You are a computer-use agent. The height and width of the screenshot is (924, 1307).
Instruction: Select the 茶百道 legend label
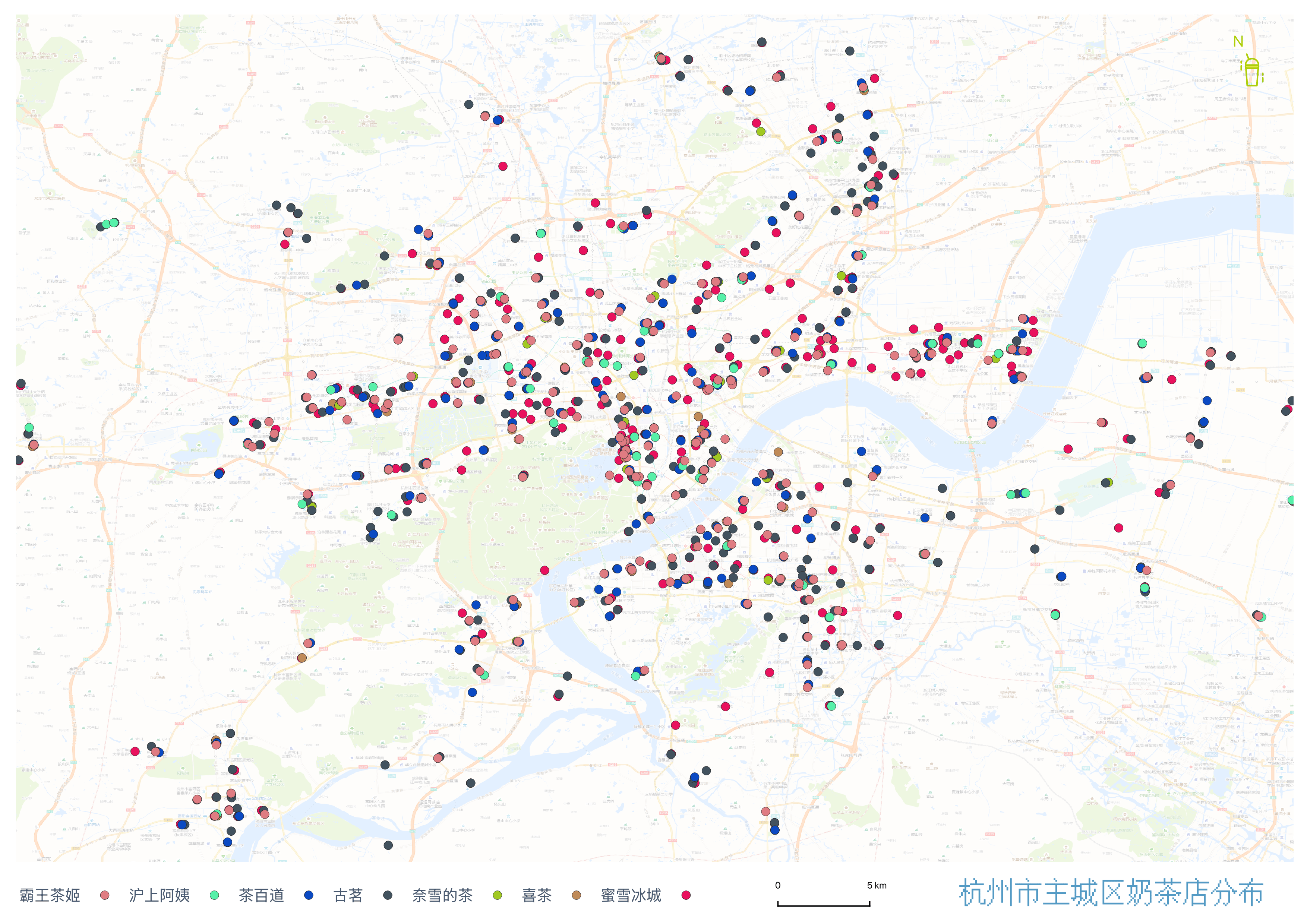pyautogui.click(x=261, y=895)
